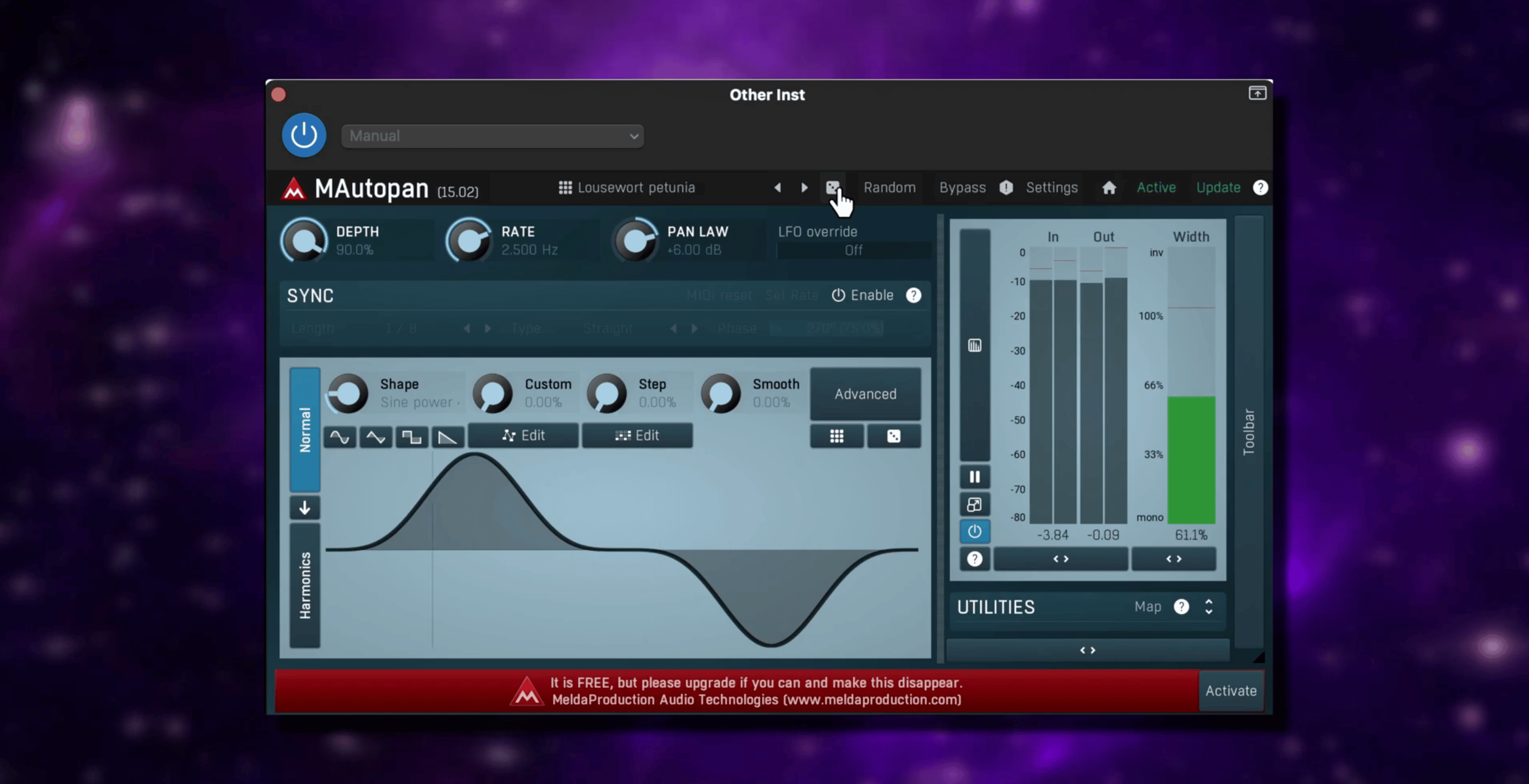Pause the meters
Screen dimensions: 1529x784
click(975, 477)
